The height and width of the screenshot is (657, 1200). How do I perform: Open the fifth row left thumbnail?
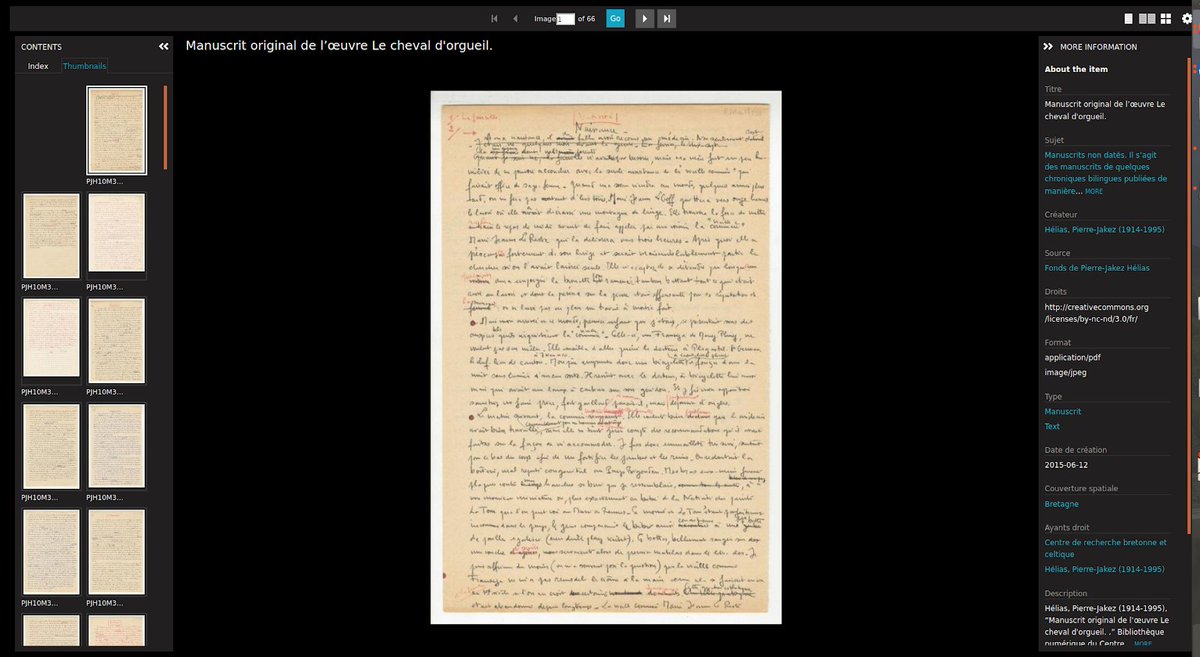tap(51, 552)
